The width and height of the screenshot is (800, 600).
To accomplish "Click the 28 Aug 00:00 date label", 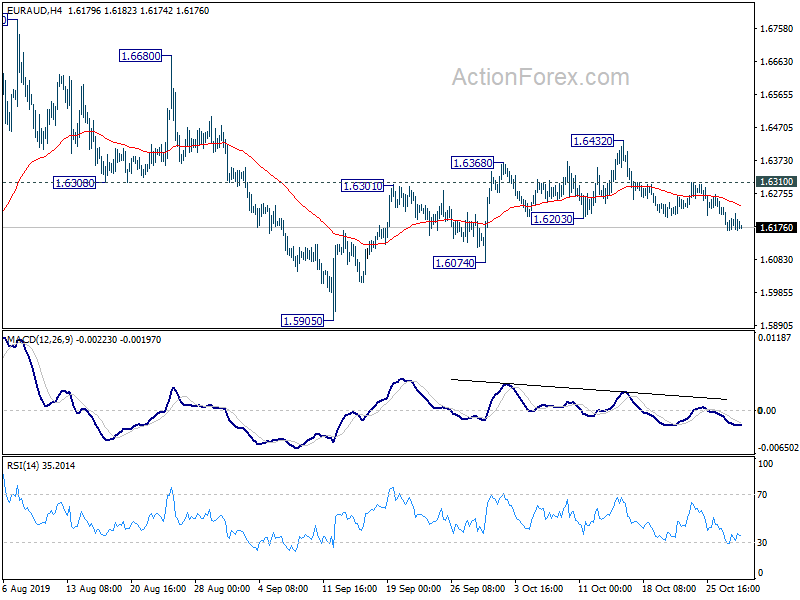I will (x=222, y=588).
